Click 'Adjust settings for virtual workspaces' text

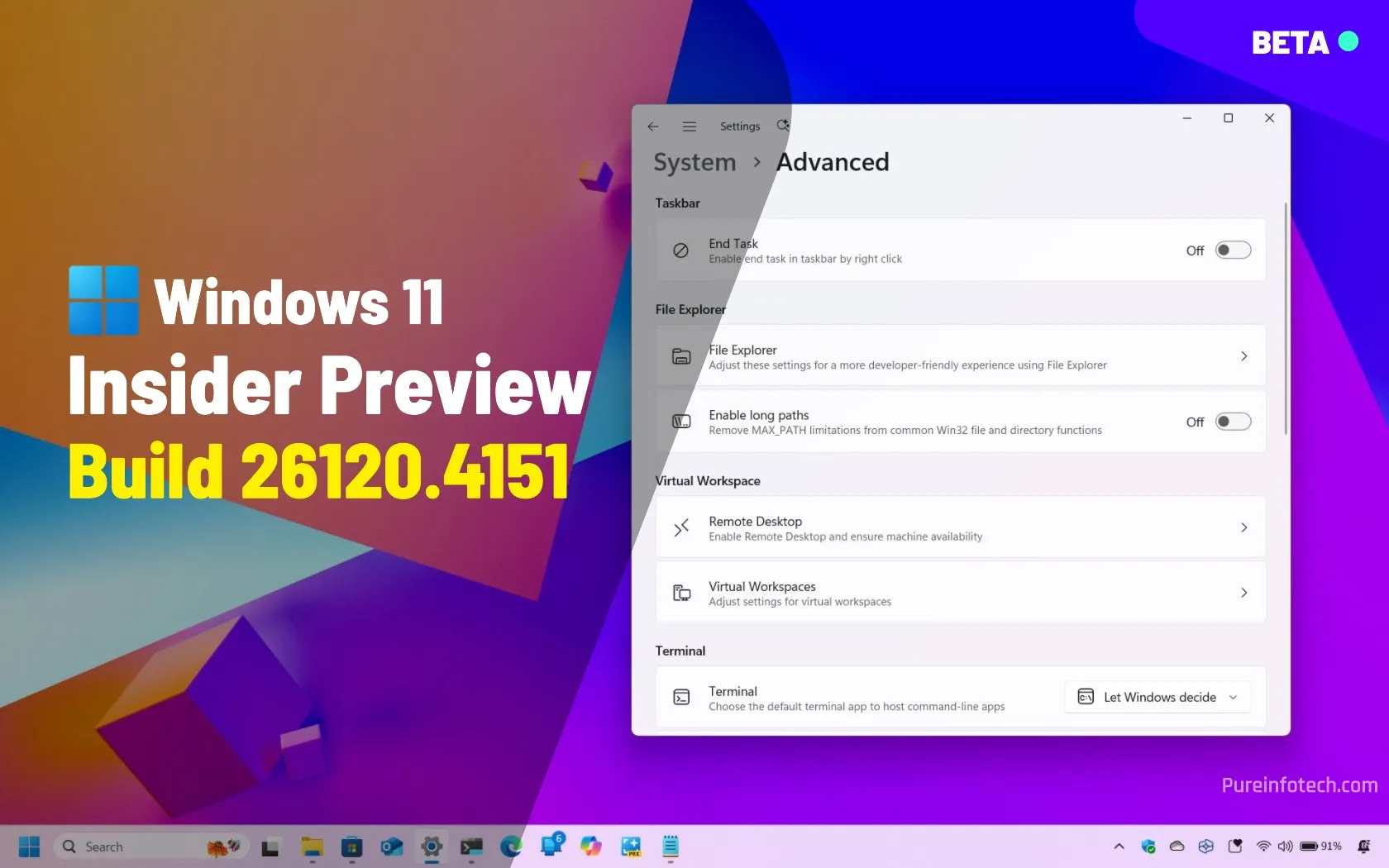[800, 603]
